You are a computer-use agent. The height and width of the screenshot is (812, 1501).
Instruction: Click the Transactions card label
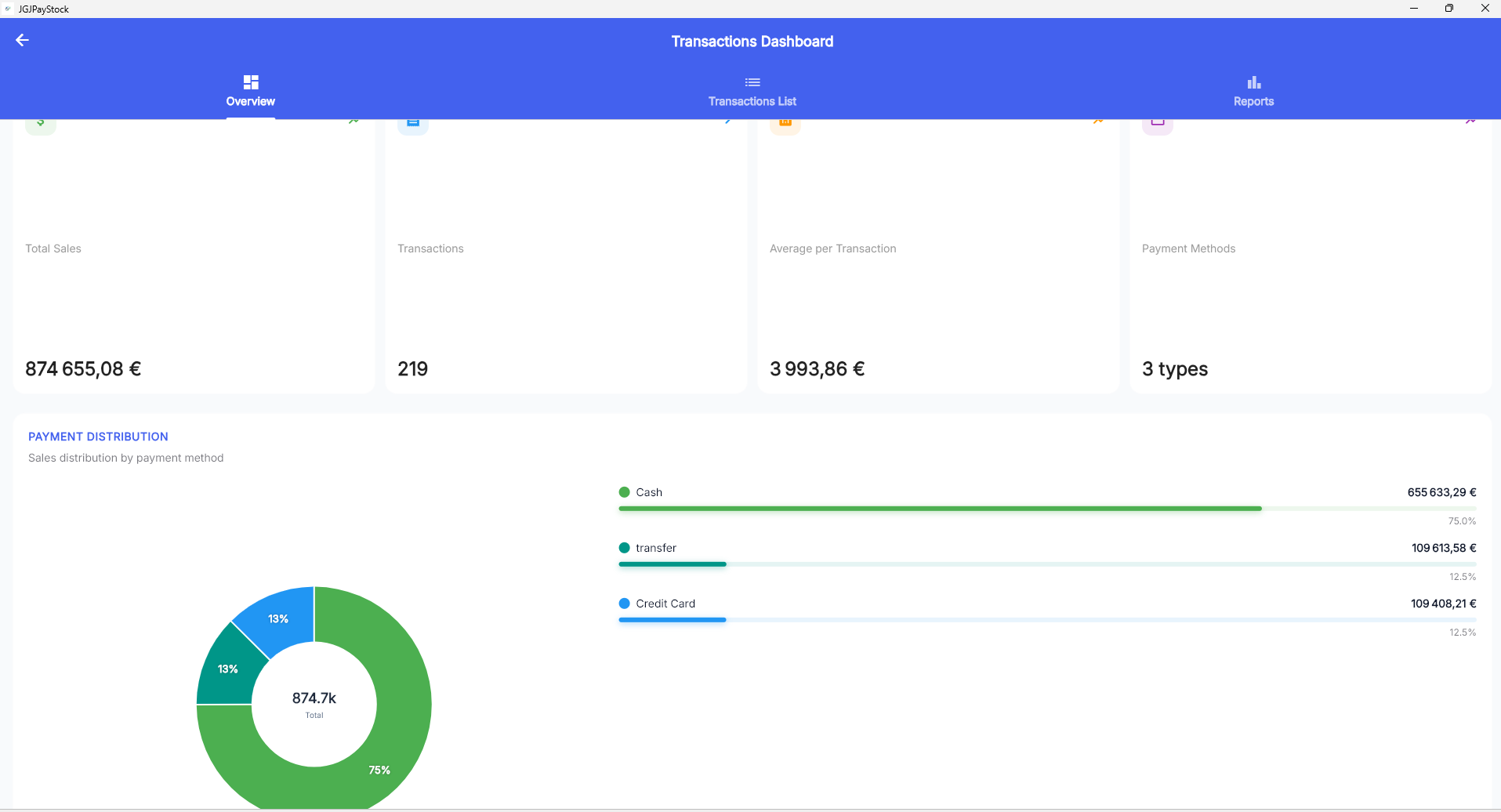click(x=430, y=248)
